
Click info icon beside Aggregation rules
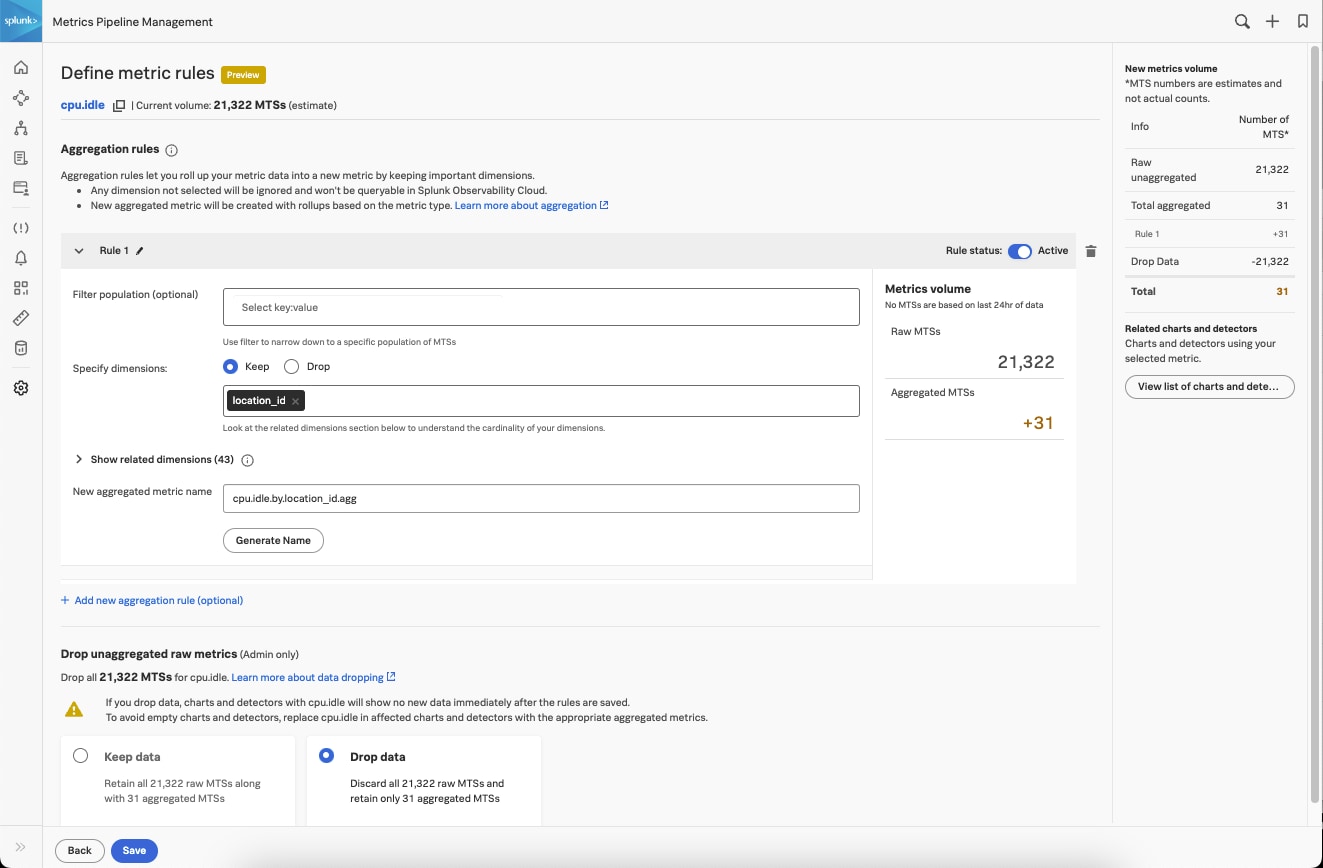(x=171, y=150)
